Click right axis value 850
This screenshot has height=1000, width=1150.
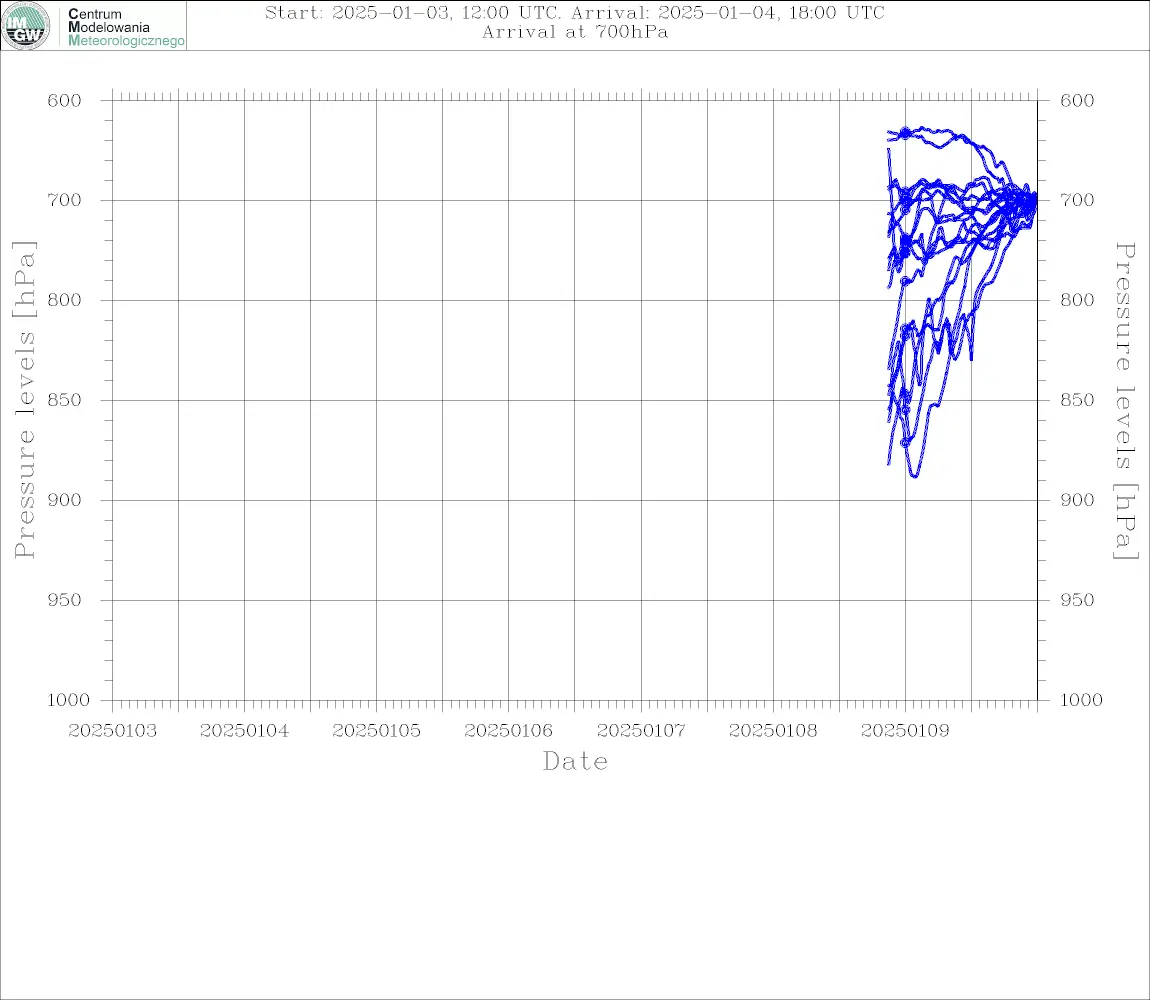tap(1077, 400)
